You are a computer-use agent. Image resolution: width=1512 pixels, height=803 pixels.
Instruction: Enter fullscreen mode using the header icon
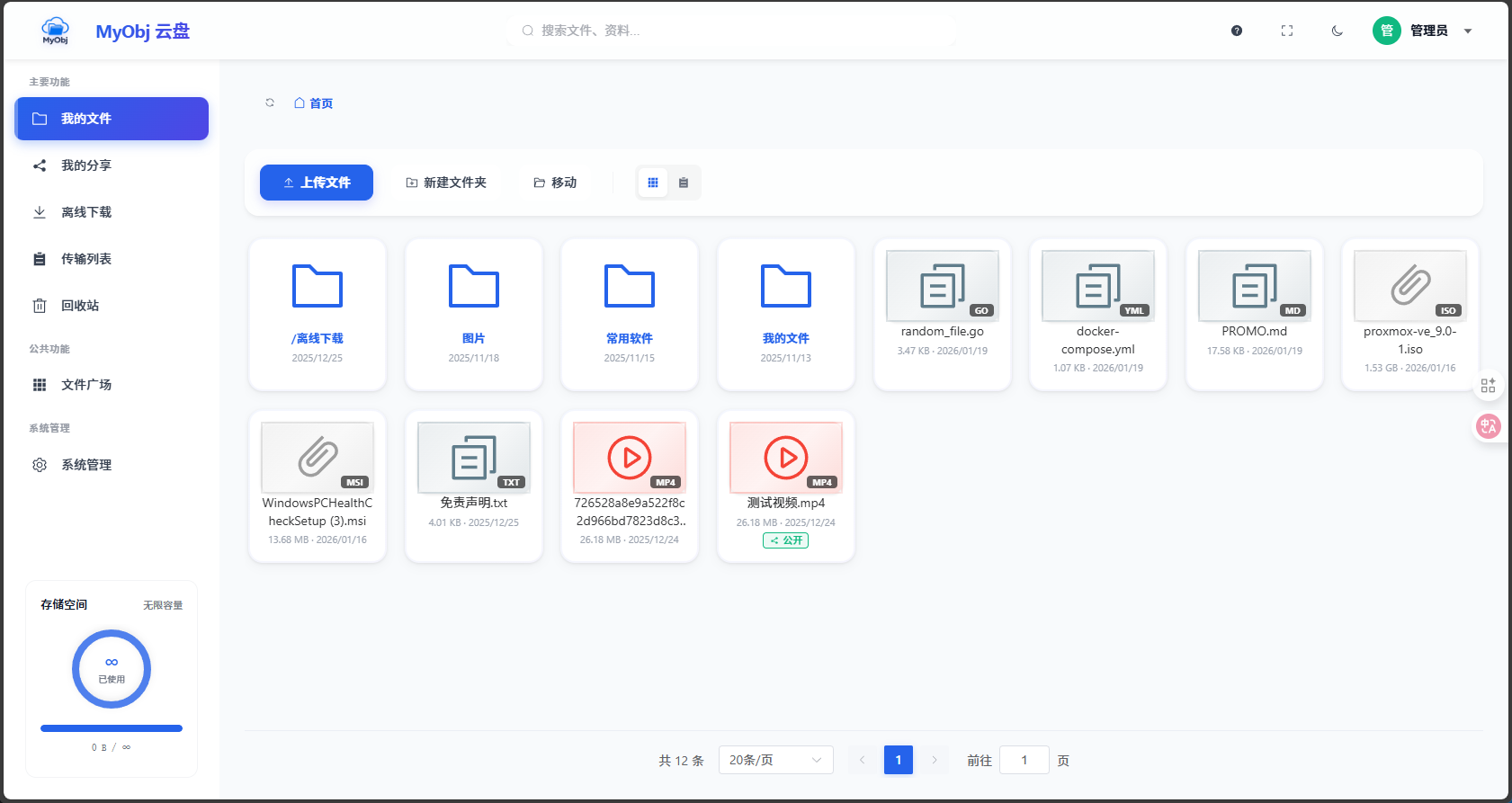click(x=1287, y=31)
